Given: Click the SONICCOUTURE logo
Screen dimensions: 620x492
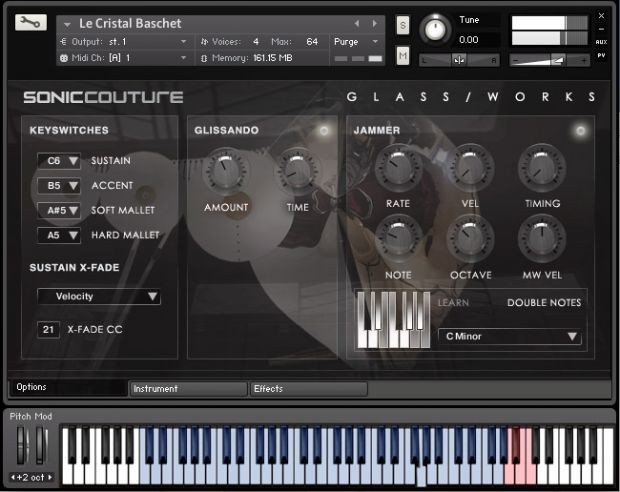Looking at the screenshot, I should (103, 97).
